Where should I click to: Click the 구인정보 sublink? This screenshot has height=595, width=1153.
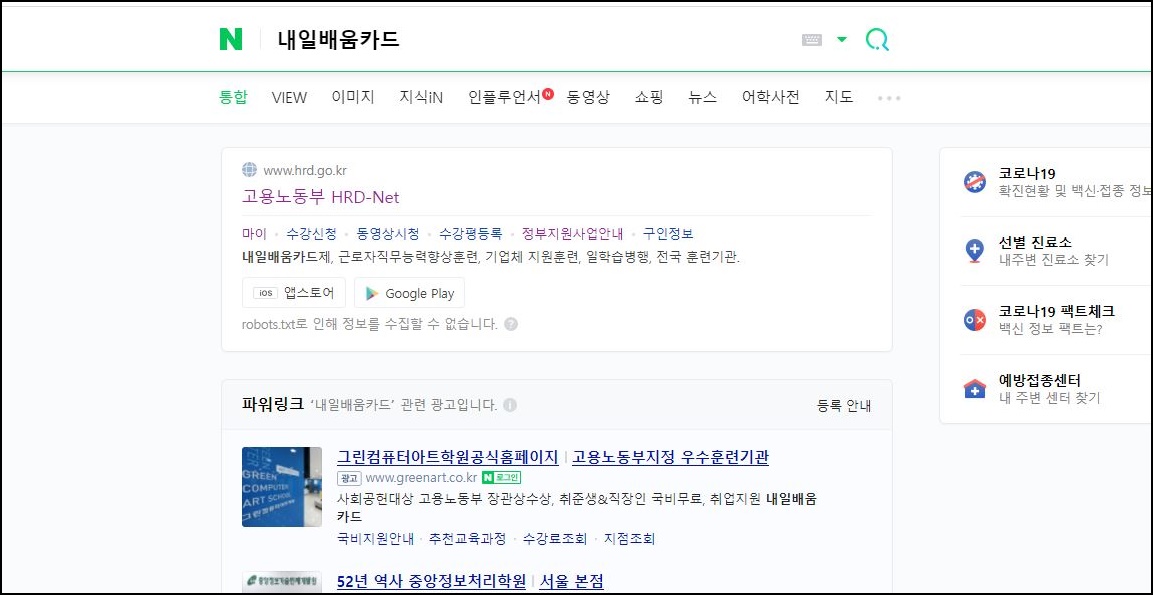[668, 234]
